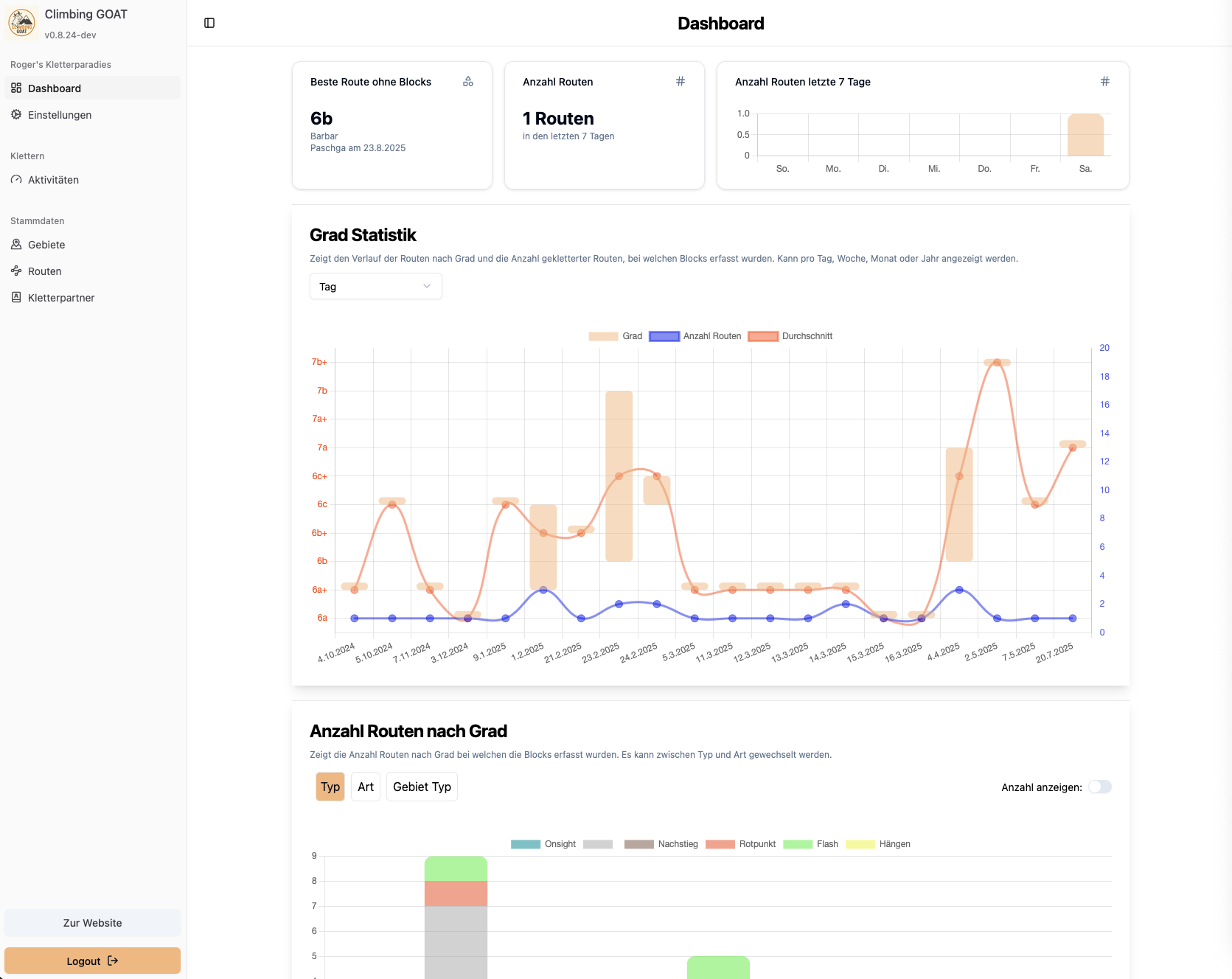Open Einstellungen via the gear icon
1232x979 pixels.
tap(16, 114)
